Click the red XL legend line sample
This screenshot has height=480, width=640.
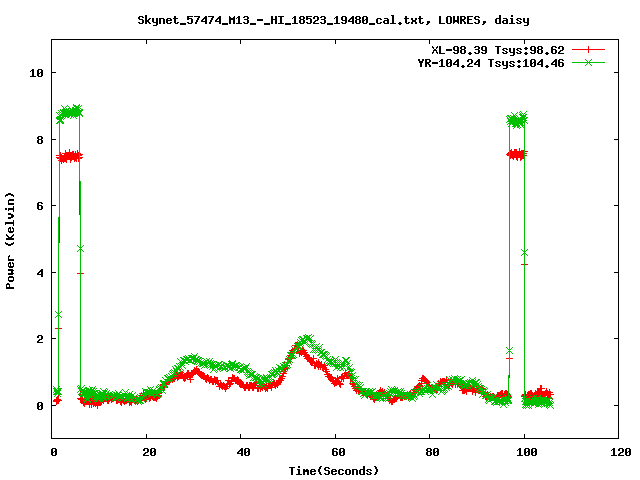[588, 50]
